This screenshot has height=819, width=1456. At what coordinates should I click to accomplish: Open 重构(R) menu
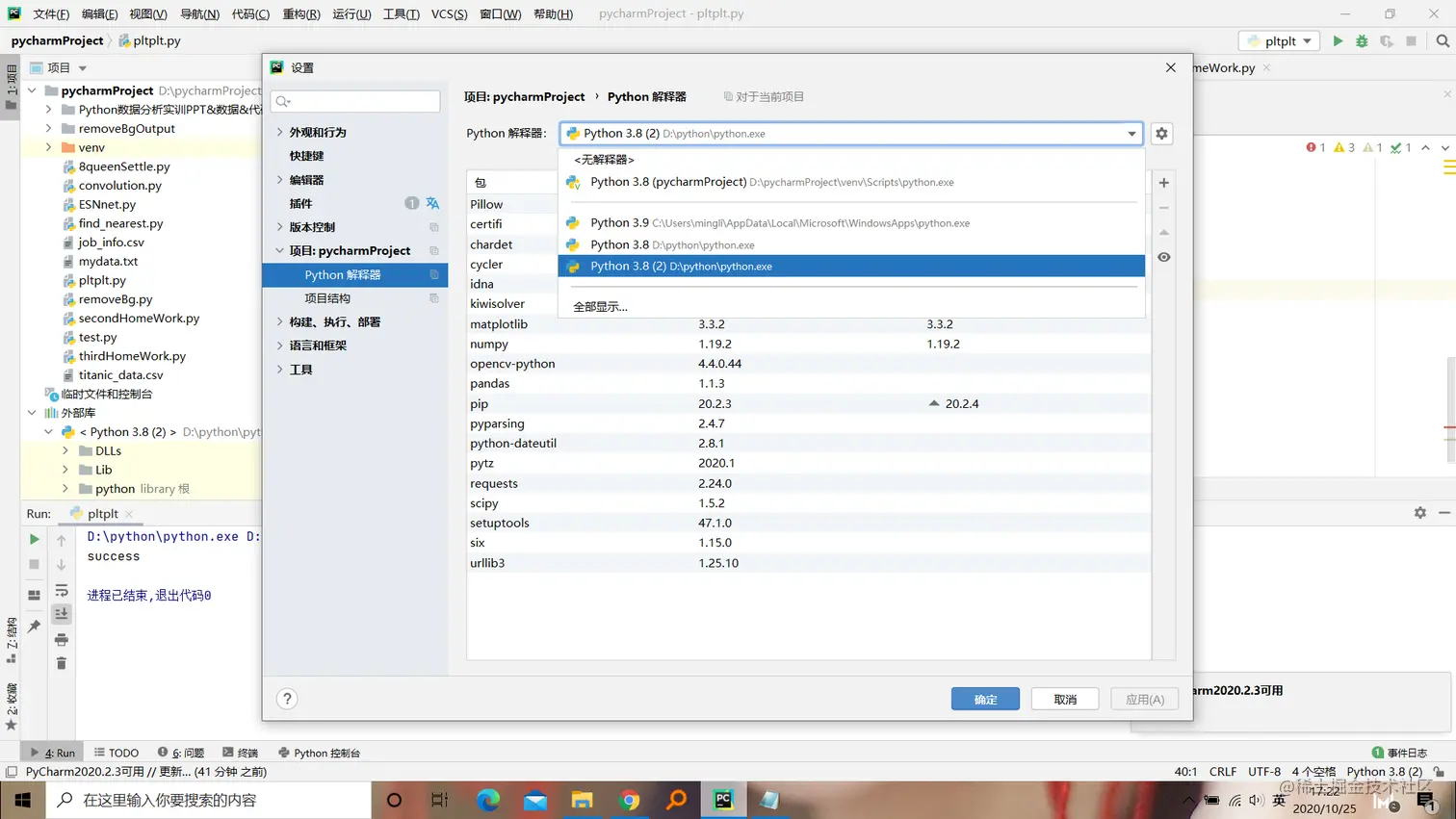point(301,13)
